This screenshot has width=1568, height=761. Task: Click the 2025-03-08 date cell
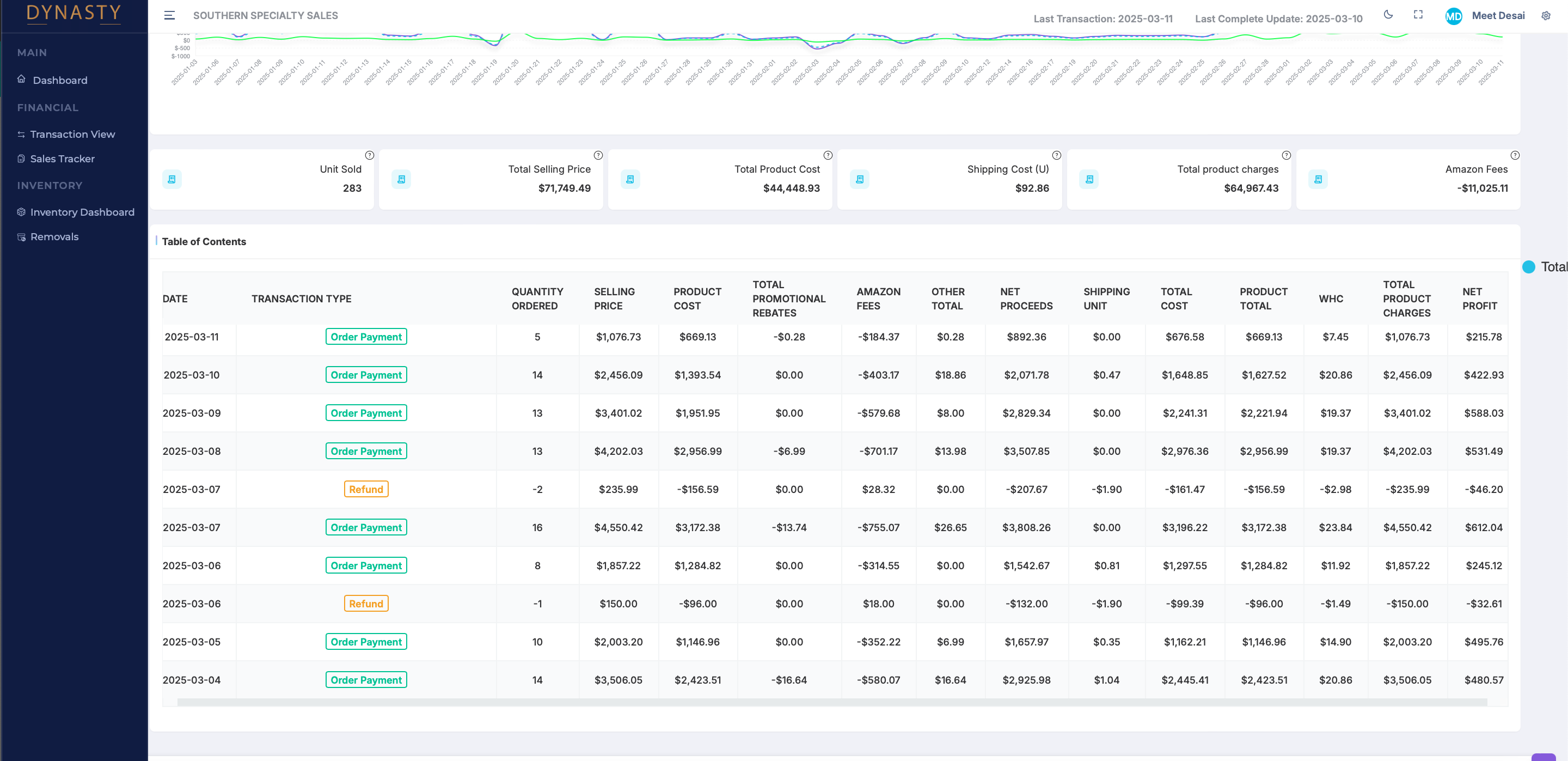pos(192,452)
